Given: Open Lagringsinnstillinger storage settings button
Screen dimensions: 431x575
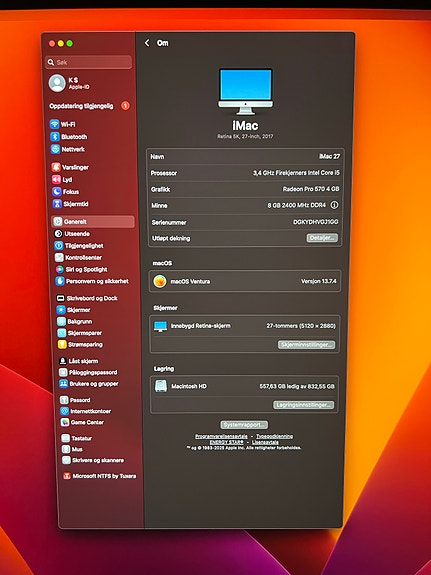Looking at the screenshot, I should click(303, 405).
